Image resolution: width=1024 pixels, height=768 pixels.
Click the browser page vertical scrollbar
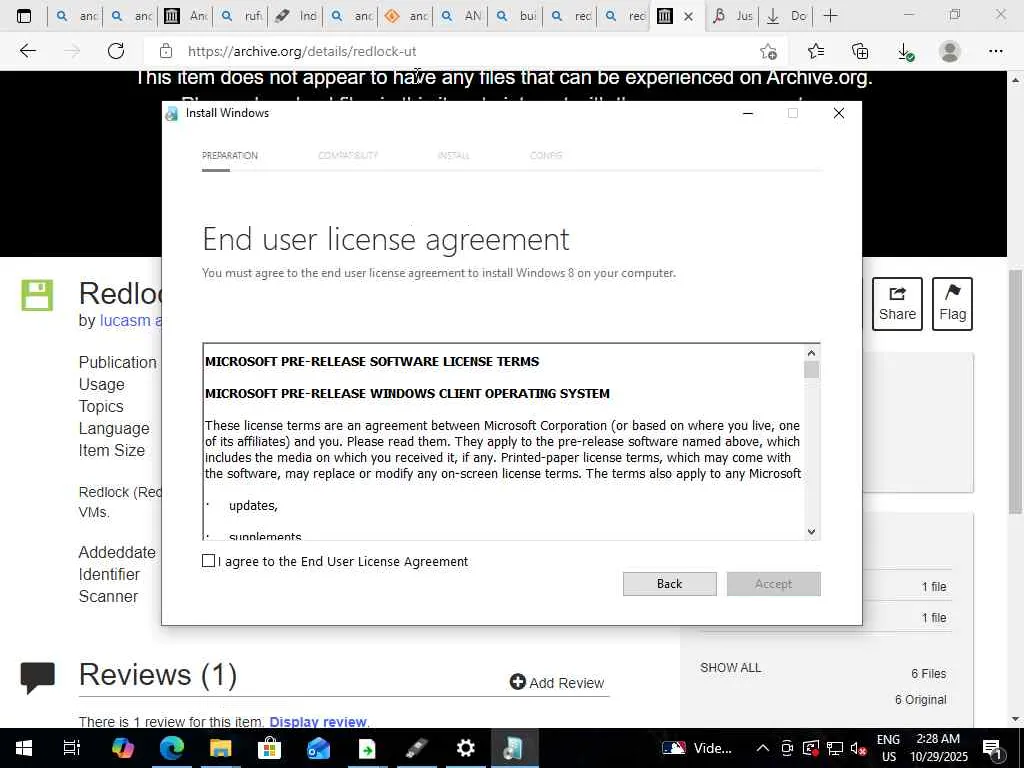pyautogui.click(x=1015, y=392)
